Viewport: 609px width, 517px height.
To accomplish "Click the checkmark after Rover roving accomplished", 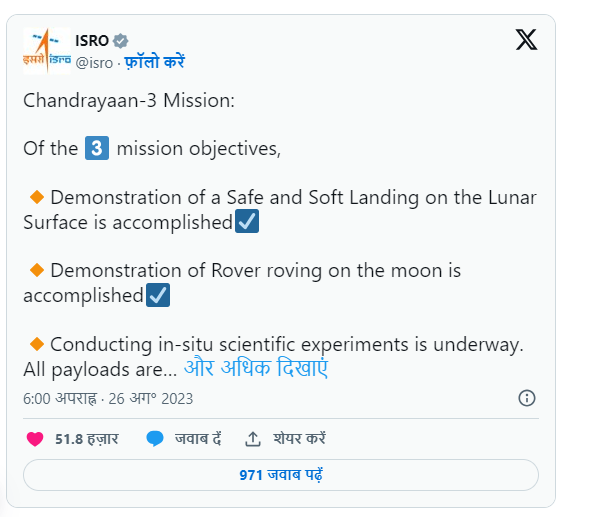I will 158,295.
